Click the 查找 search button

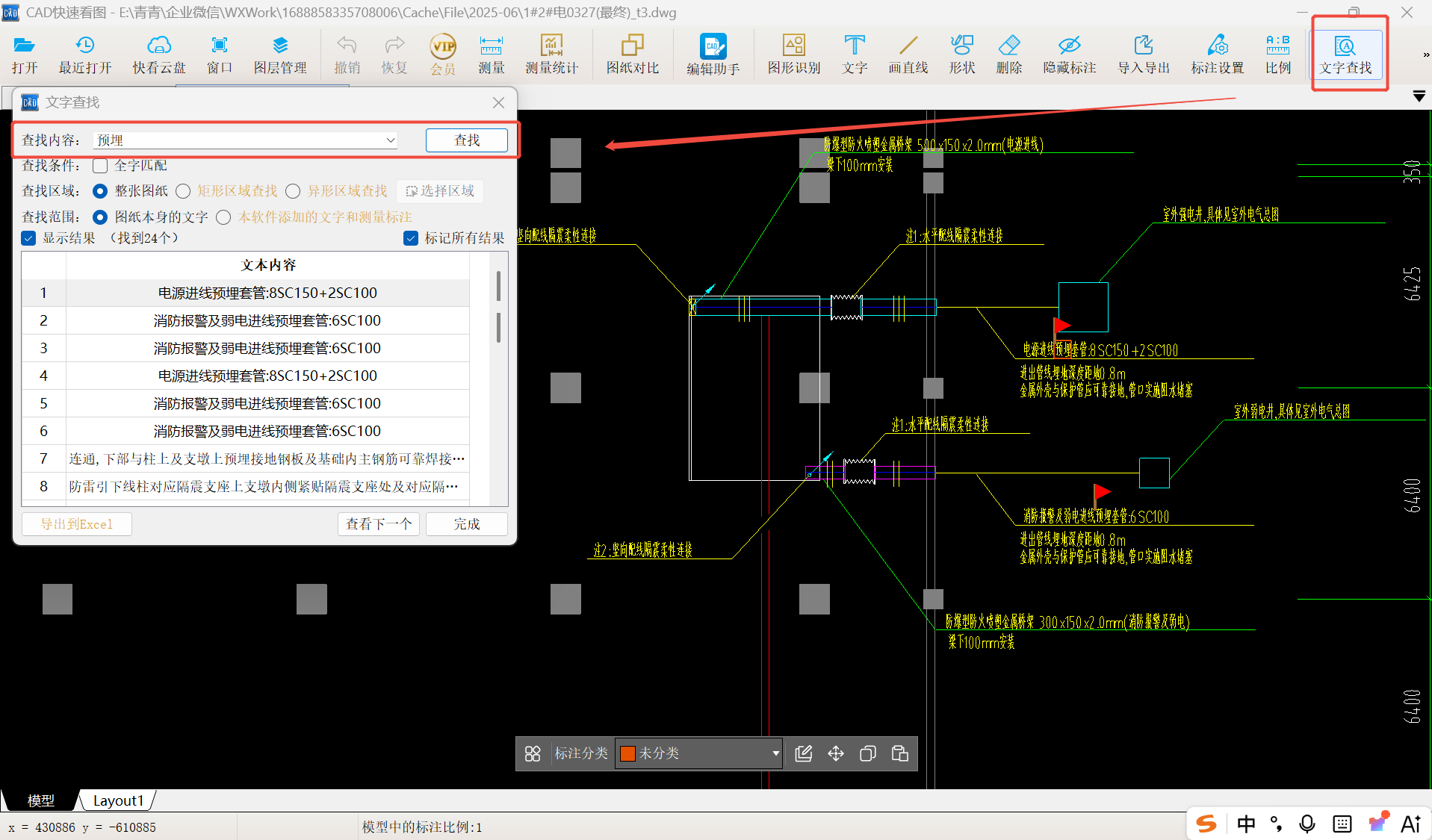pyautogui.click(x=466, y=140)
